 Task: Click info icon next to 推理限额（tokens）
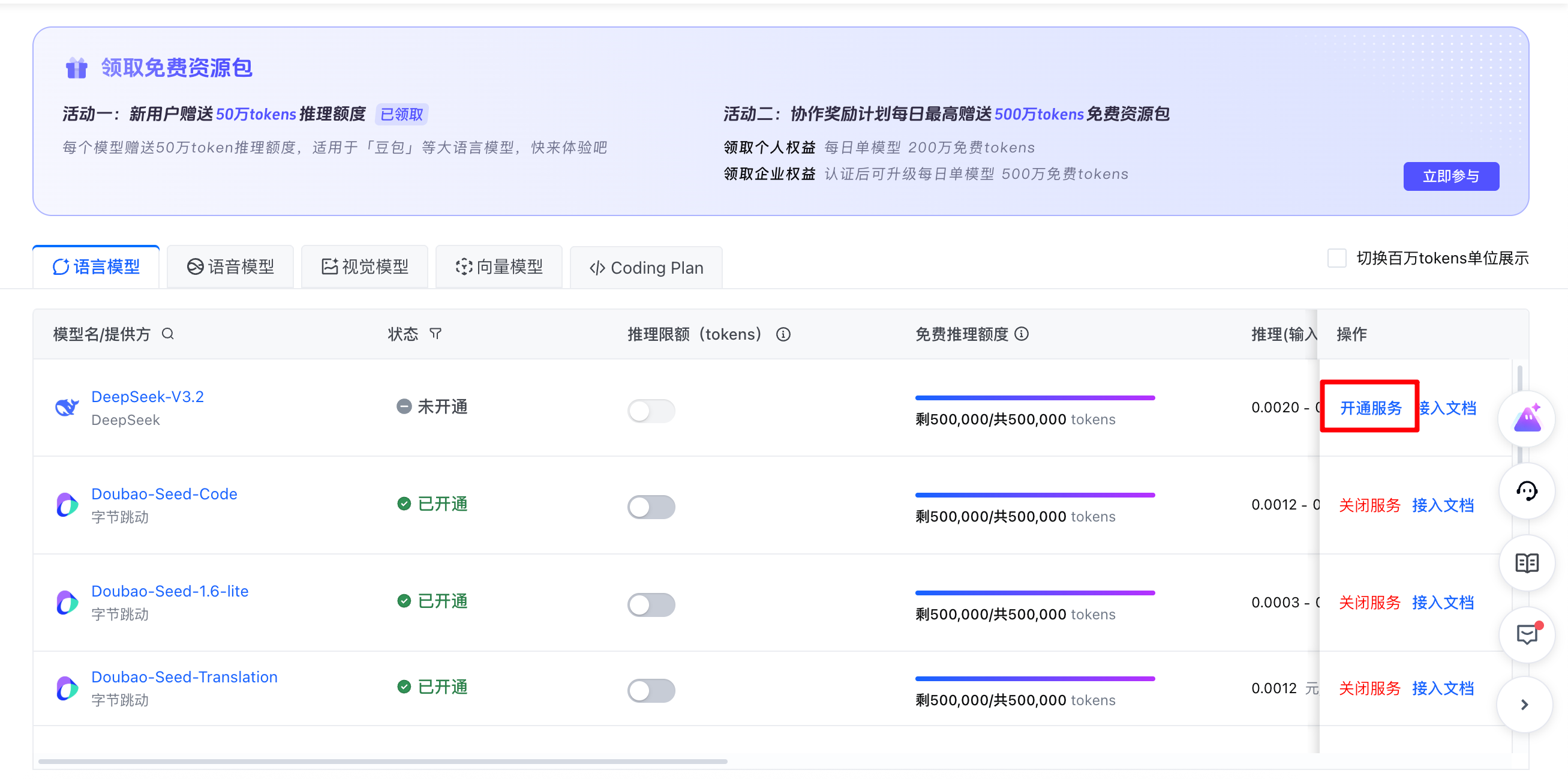pos(783,334)
